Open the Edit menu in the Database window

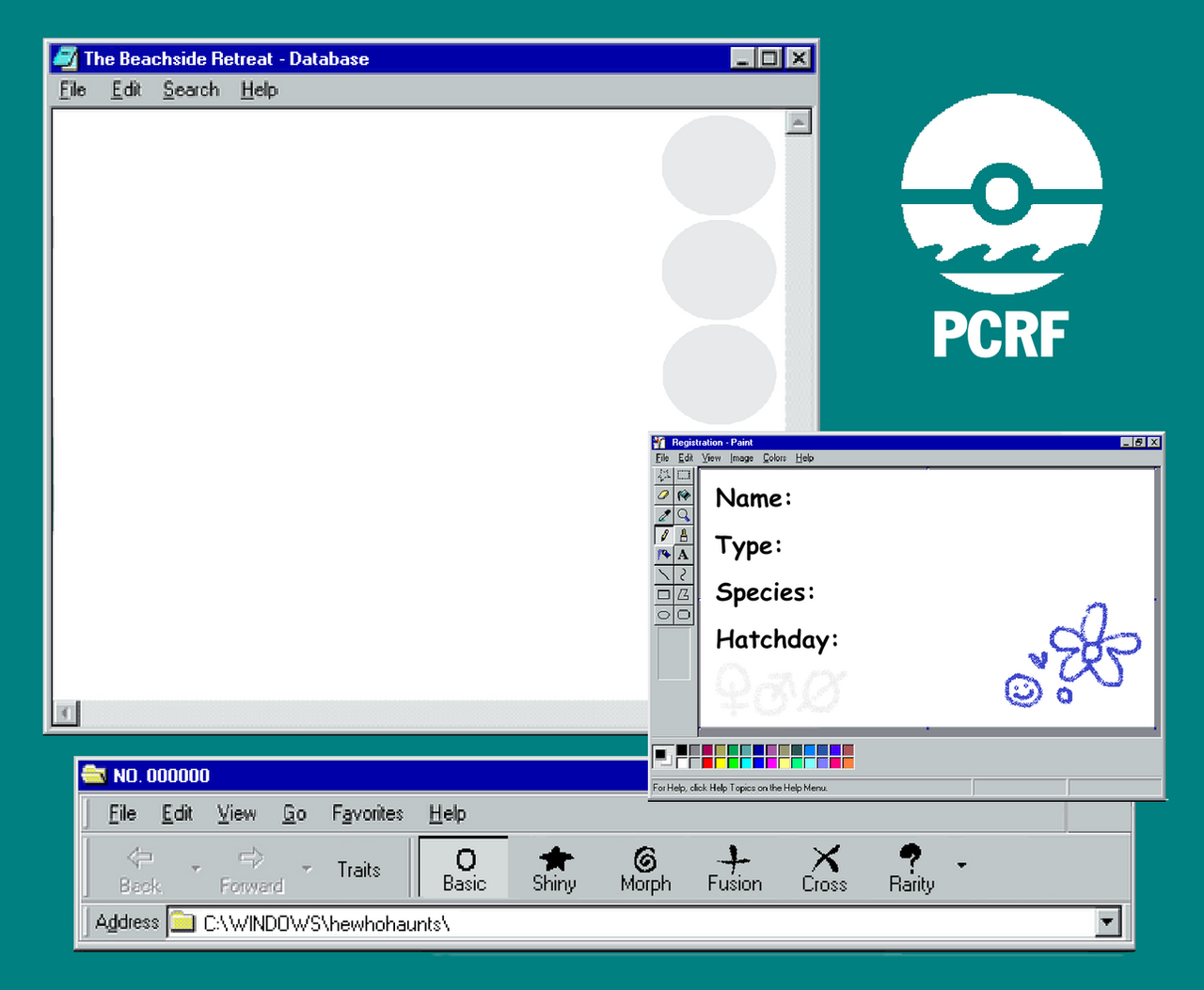(x=126, y=89)
